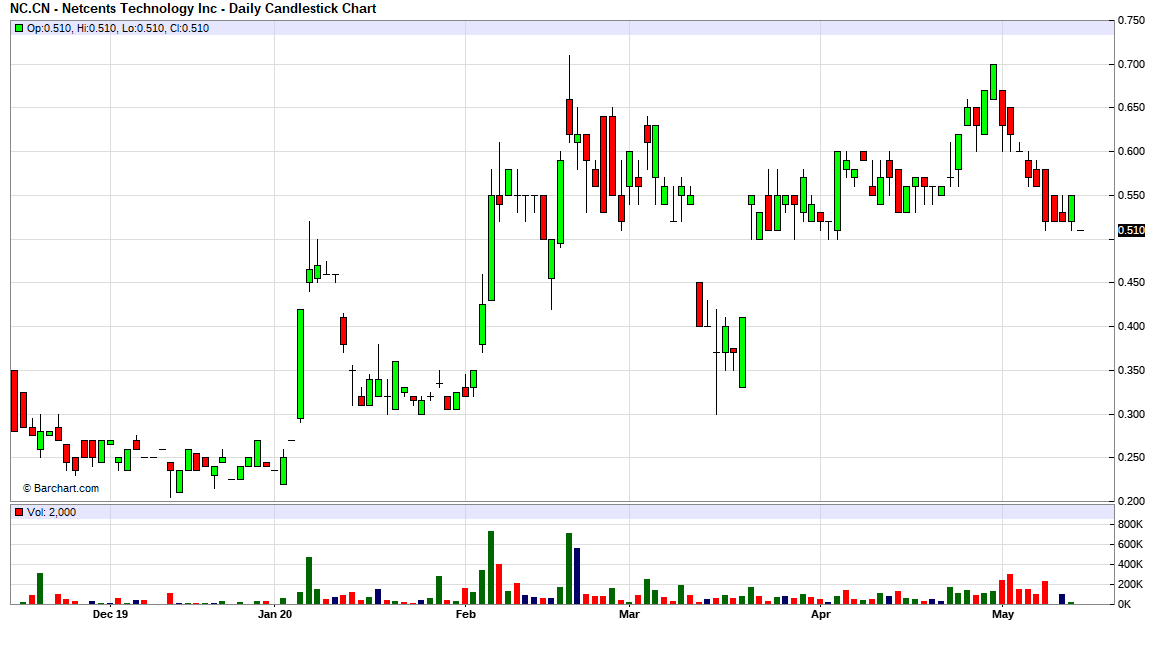Viewport: 1156px width, 645px height.
Task: Click the 200K volume axis label
Action: [1131, 585]
